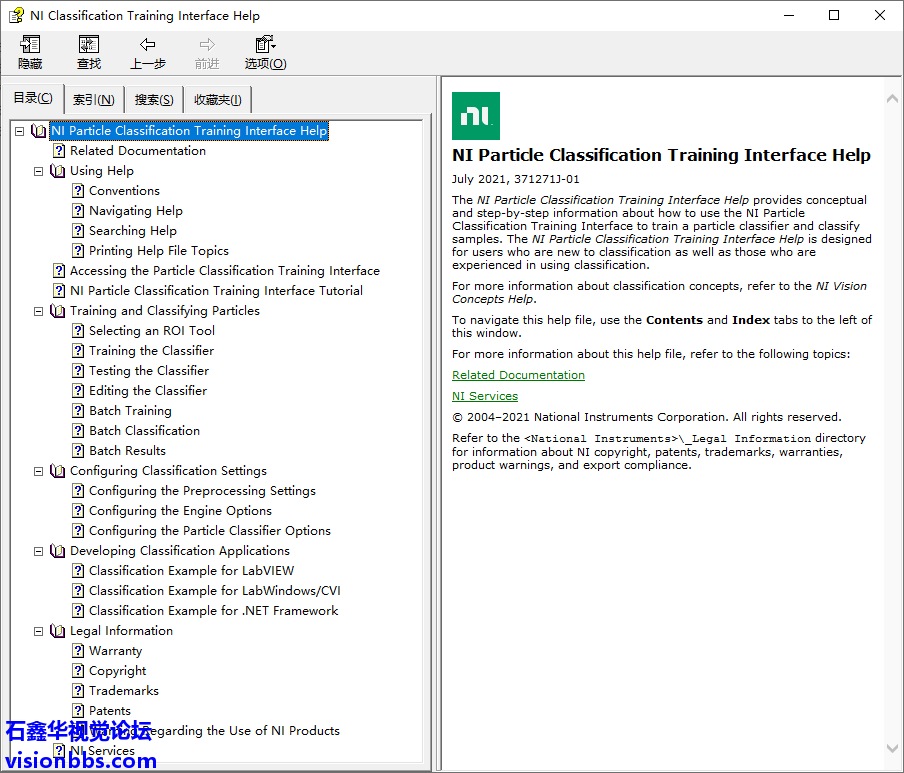Viewport: 904px width, 773px height.
Task: Click book icon of Configuring Classification Settings
Action: 58,472
